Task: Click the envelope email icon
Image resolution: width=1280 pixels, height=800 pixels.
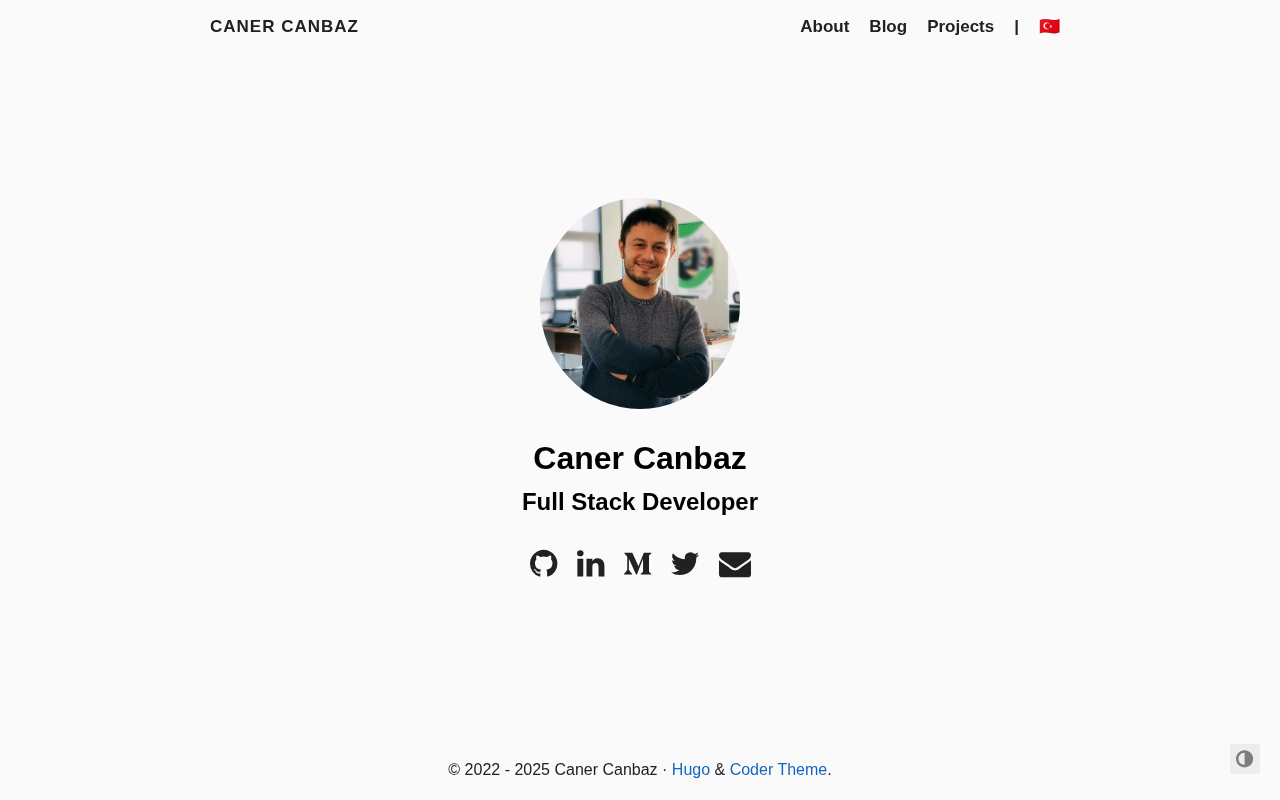Action: coord(735,564)
